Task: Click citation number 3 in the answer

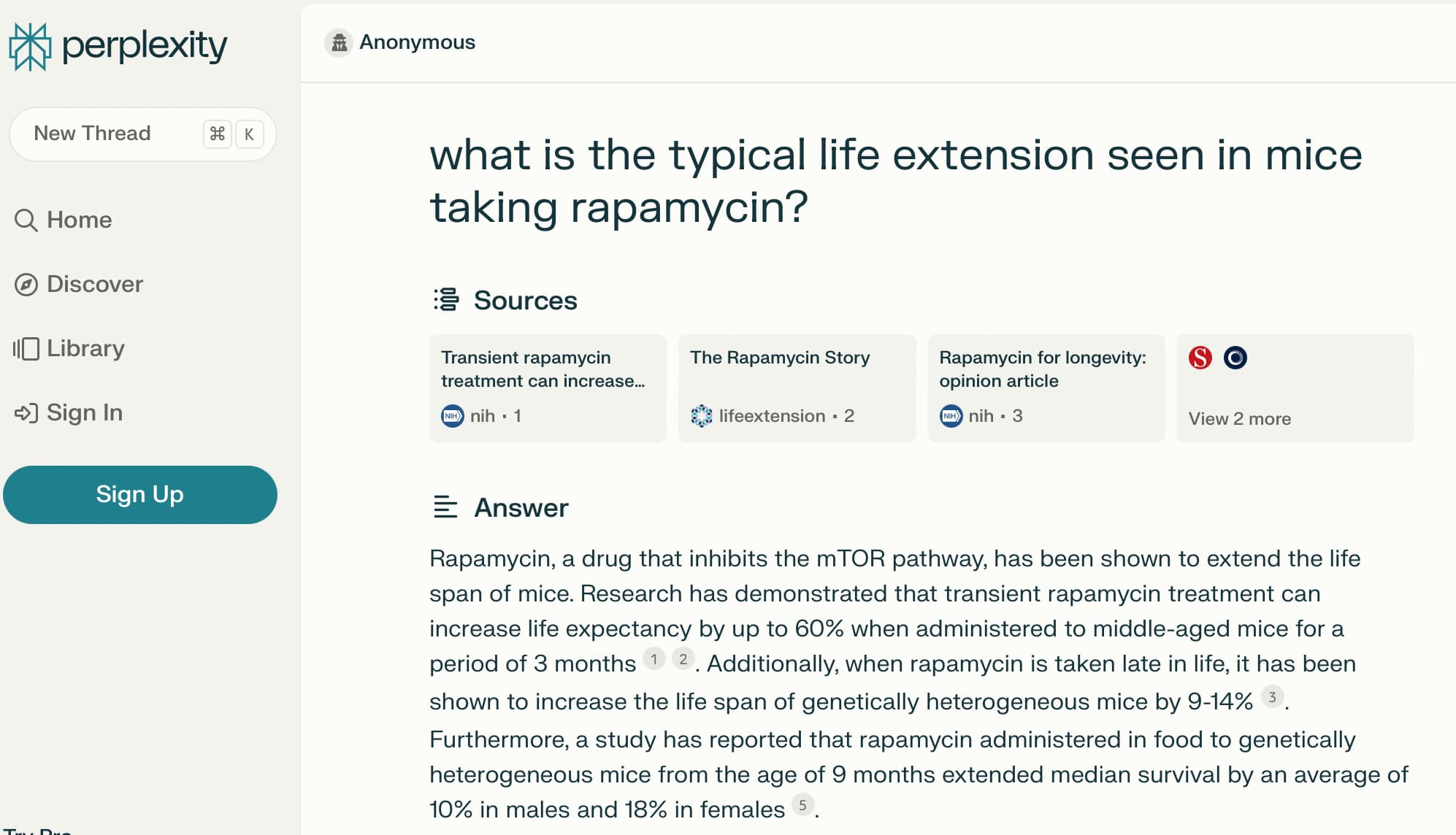Action: [1273, 697]
